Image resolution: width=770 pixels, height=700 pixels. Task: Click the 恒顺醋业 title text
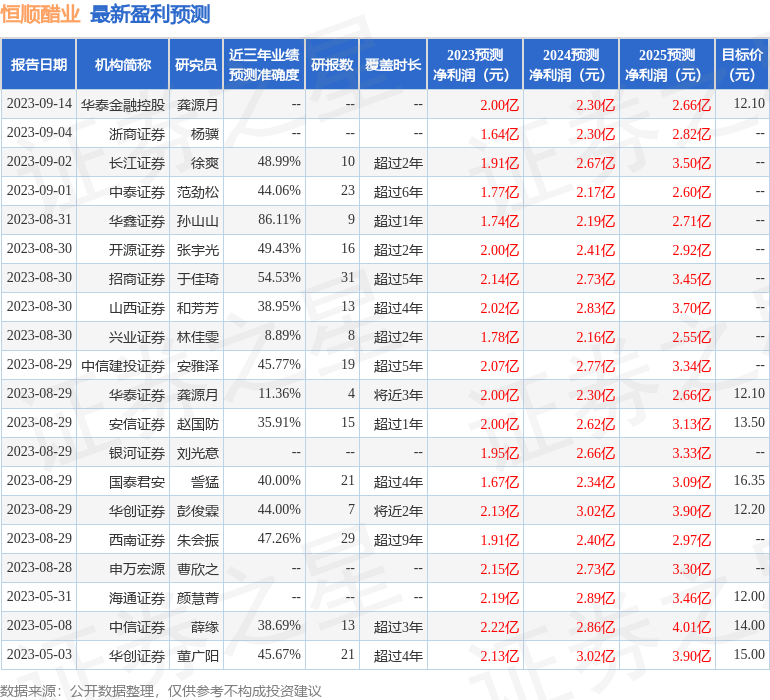tap(40, 14)
